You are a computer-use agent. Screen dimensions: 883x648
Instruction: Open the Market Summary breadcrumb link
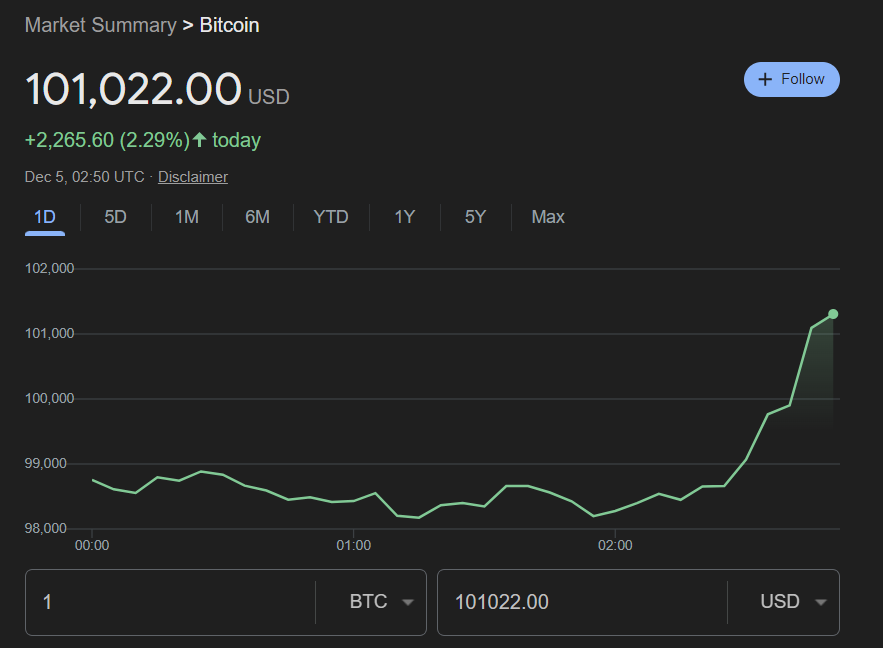pos(101,25)
